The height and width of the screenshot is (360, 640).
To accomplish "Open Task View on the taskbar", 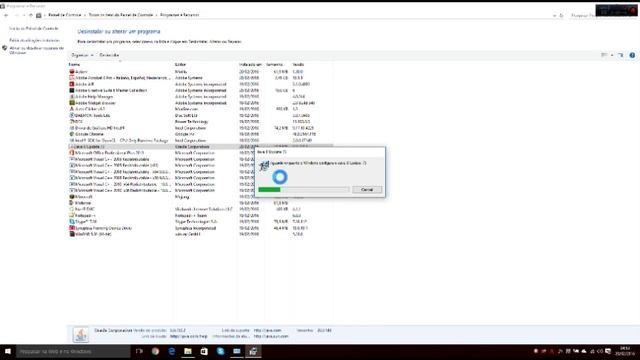I will point(139,351).
